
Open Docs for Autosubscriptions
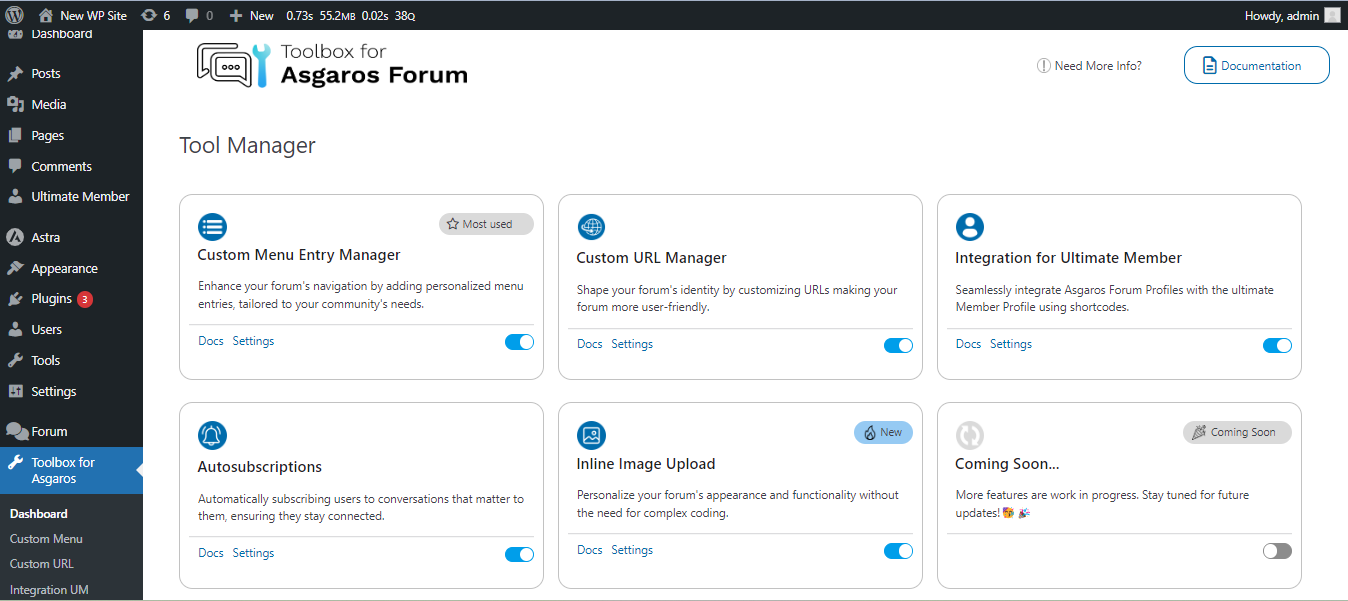click(x=211, y=553)
